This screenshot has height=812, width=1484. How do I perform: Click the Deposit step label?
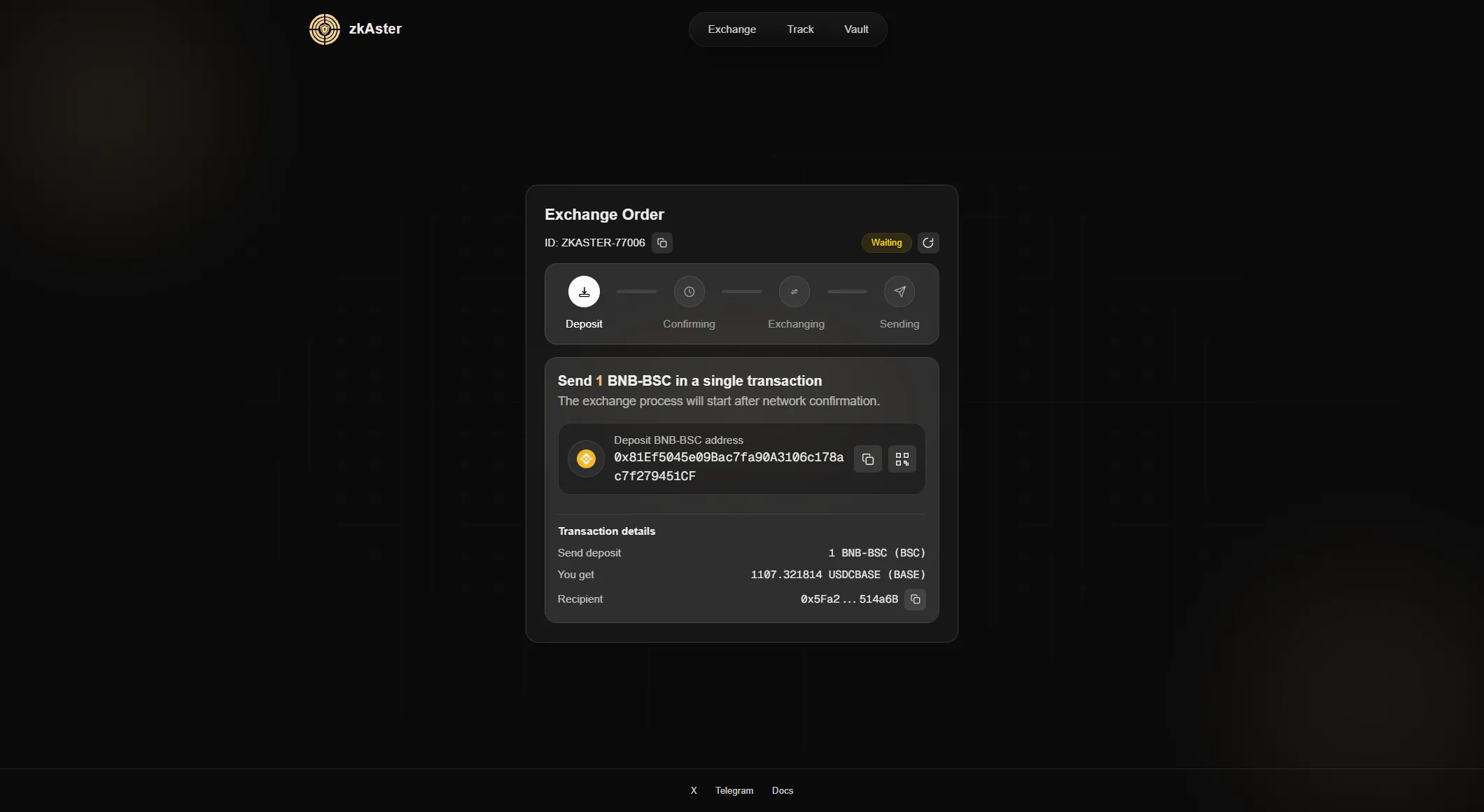pyautogui.click(x=584, y=324)
